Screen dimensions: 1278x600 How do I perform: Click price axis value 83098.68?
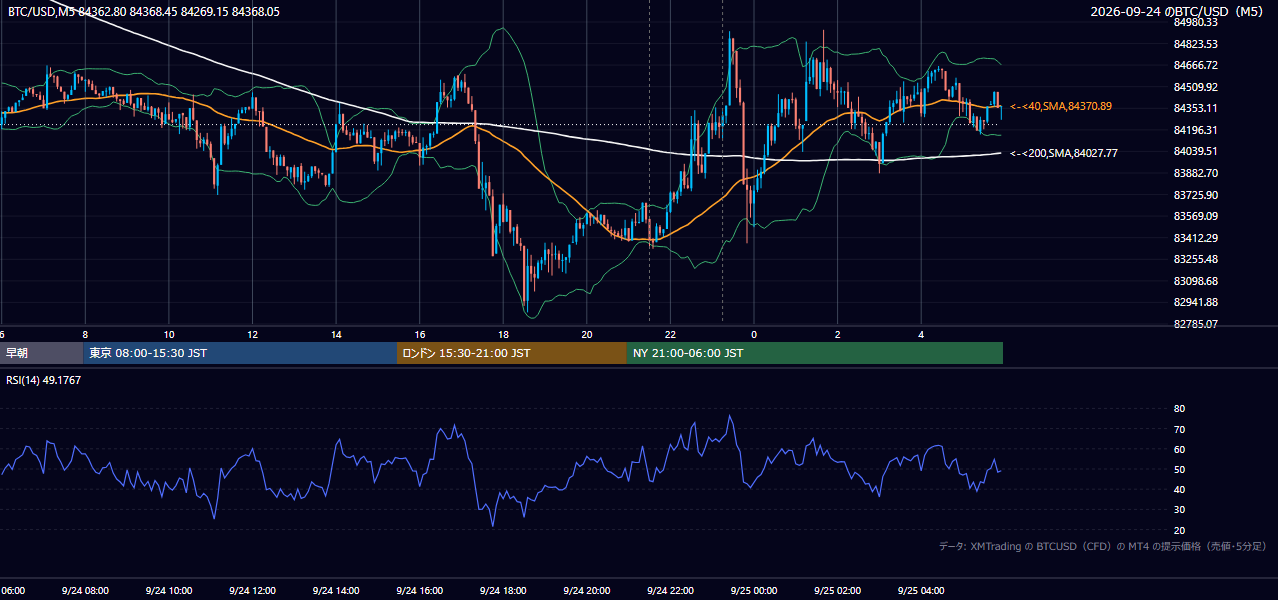click(x=1196, y=281)
